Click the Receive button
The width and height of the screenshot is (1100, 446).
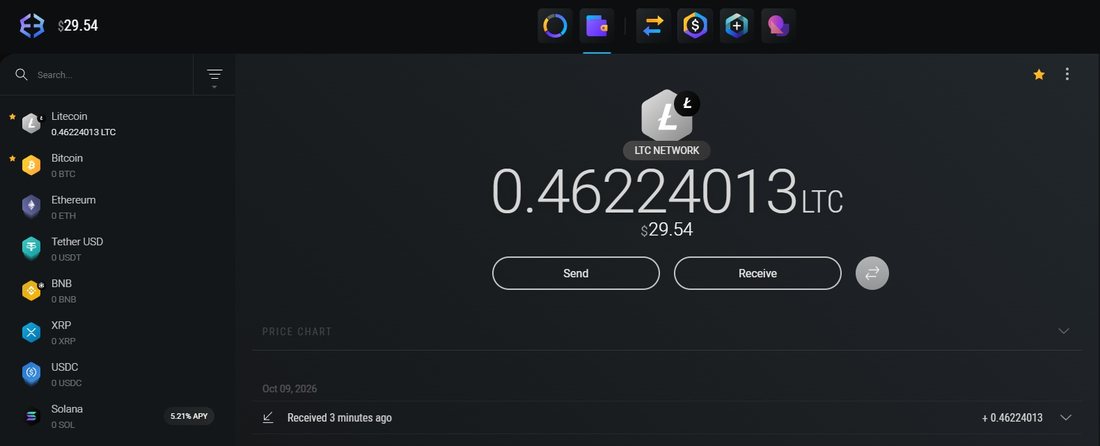pyautogui.click(x=758, y=273)
